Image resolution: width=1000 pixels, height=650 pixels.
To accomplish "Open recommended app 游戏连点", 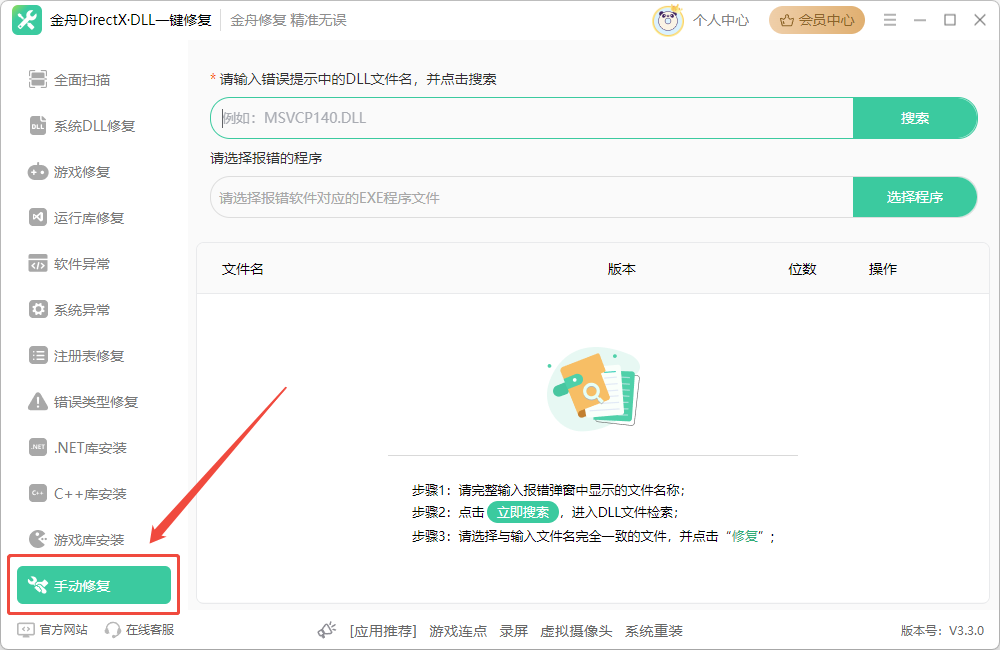I will point(458,632).
